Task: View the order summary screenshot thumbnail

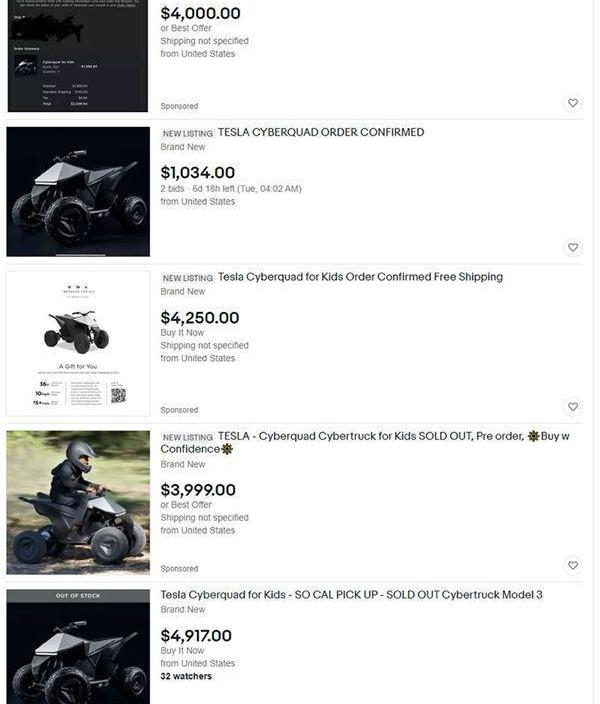Action: (78, 56)
